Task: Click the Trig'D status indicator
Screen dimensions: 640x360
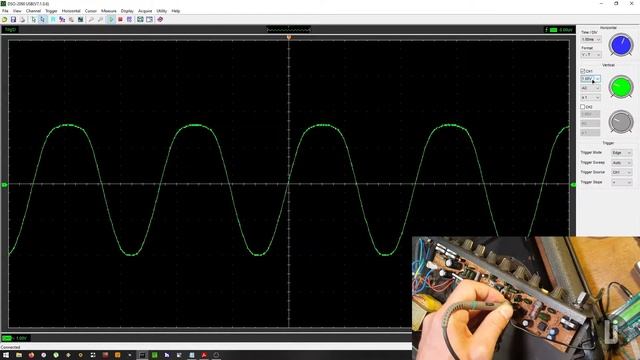Action: point(10,29)
